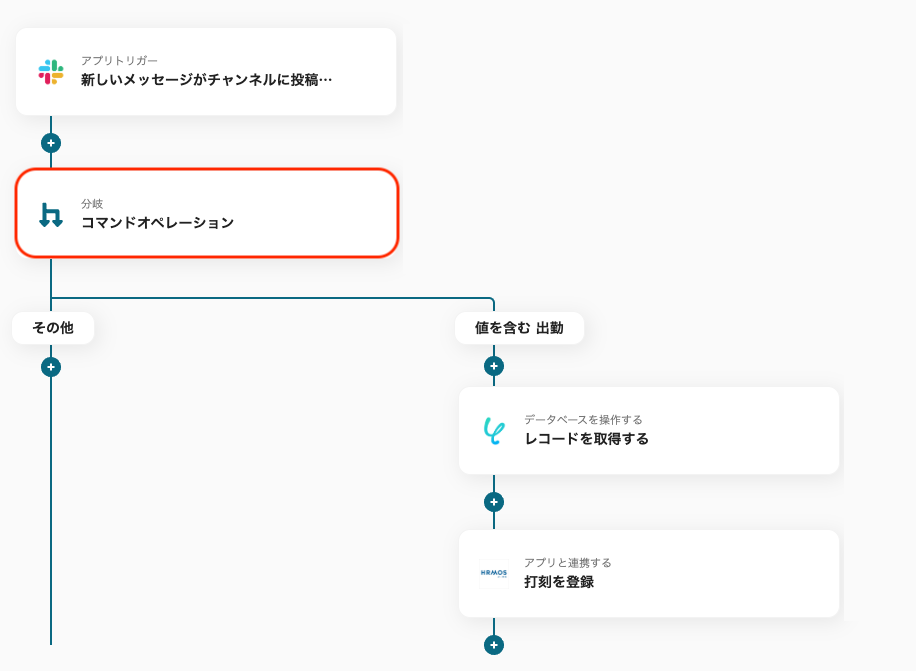Image resolution: width=916 pixels, height=671 pixels.
Task: Add step via plus under その他 label
Action: (x=51, y=367)
